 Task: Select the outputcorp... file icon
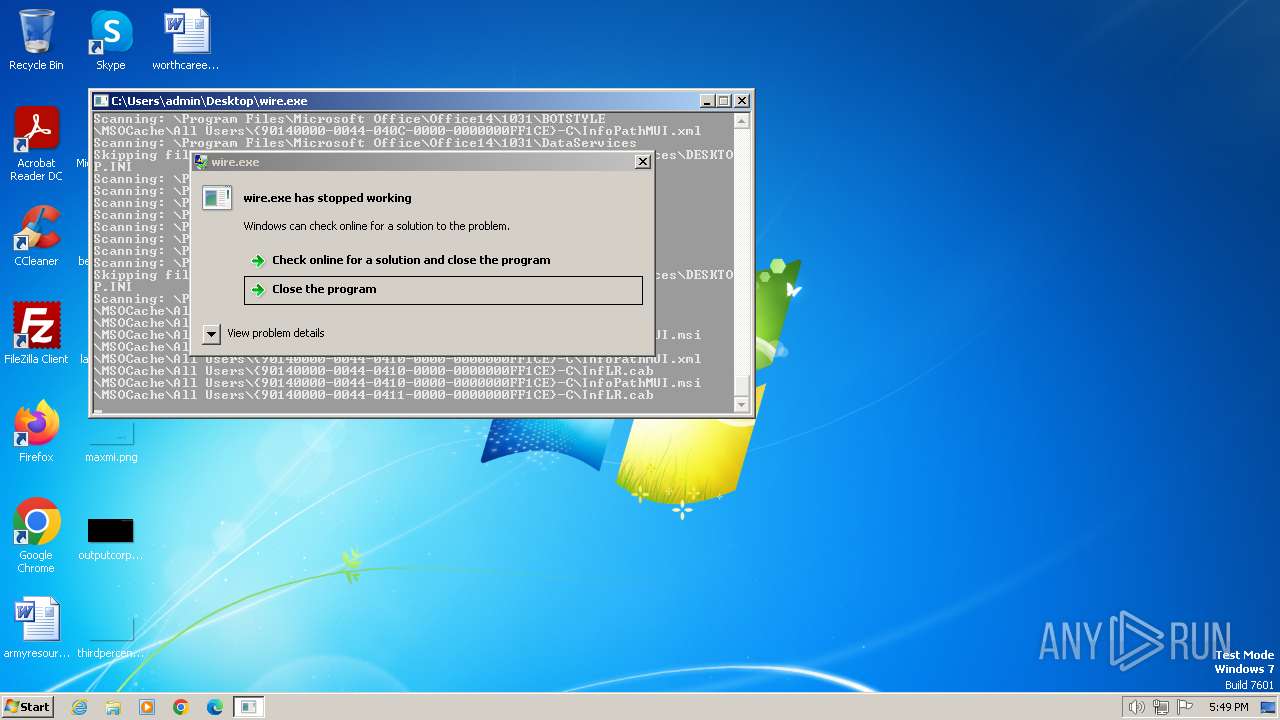tap(111, 538)
